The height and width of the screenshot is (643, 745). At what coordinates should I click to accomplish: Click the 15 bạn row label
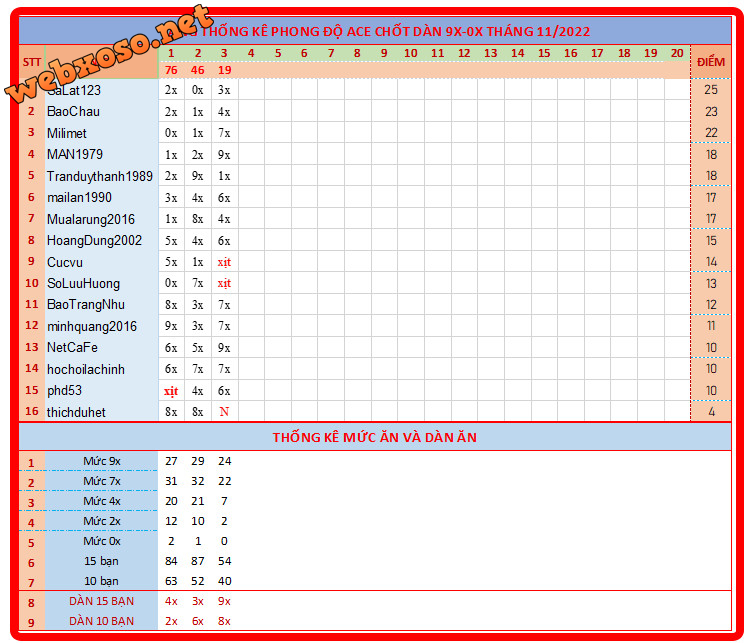point(101,561)
